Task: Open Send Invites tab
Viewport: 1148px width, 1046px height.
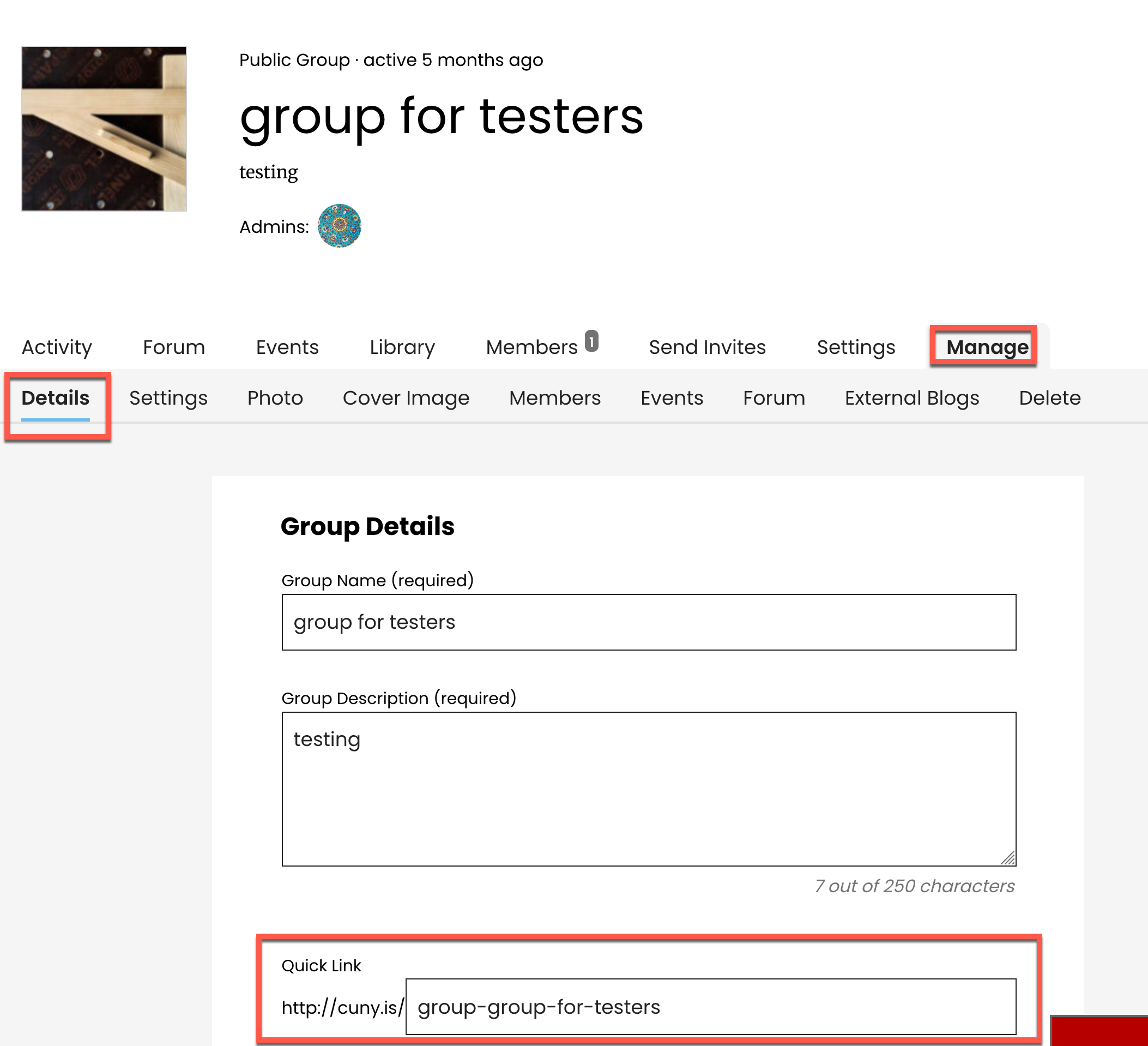Action: tap(707, 347)
